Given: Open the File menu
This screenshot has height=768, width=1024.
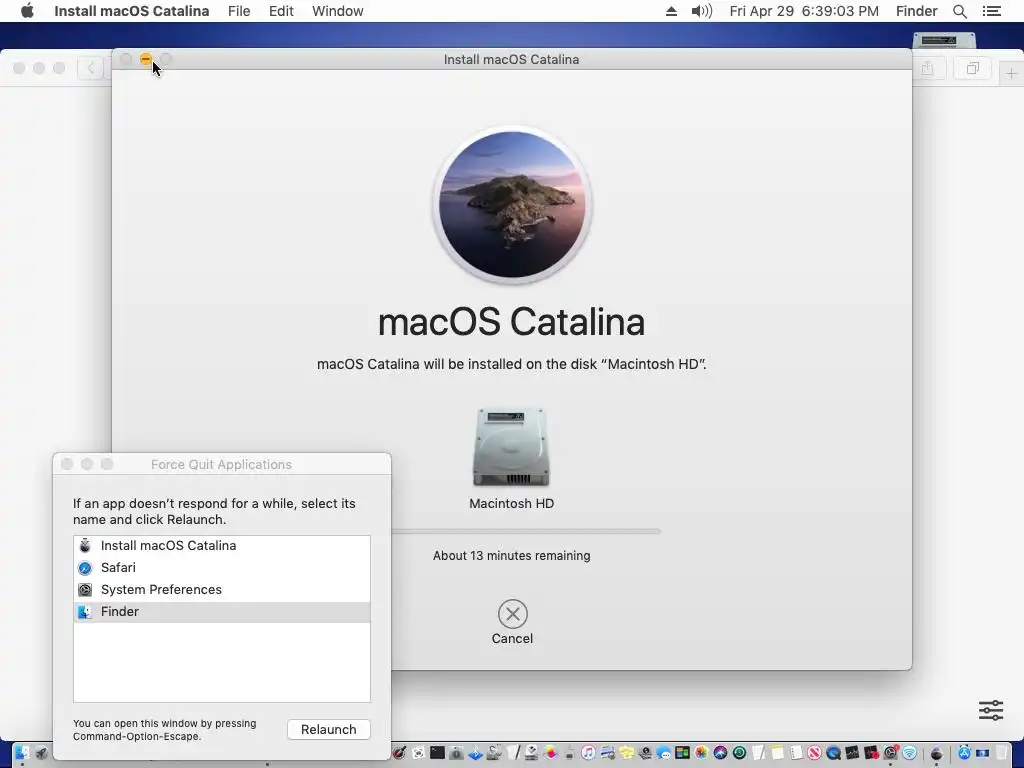Looking at the screenshot, I should (239, 11).
